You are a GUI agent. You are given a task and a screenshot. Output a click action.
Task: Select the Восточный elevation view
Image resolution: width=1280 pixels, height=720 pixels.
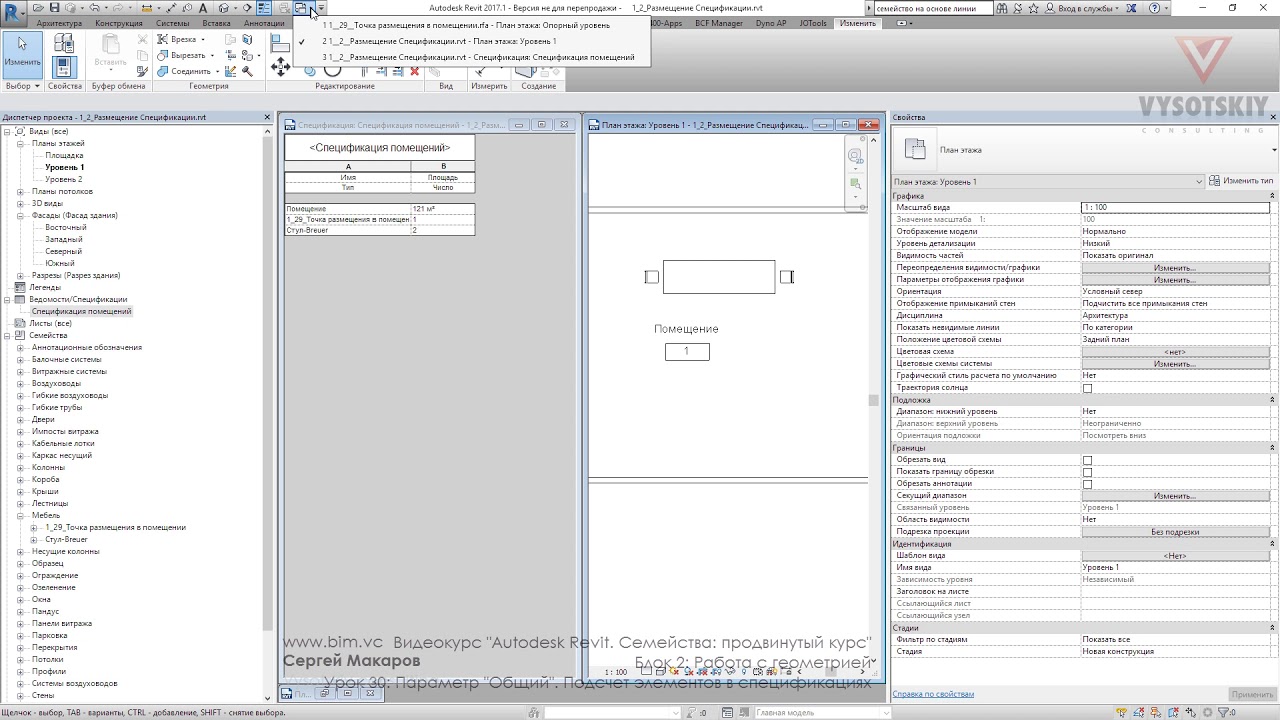click(x=66, y=228)
